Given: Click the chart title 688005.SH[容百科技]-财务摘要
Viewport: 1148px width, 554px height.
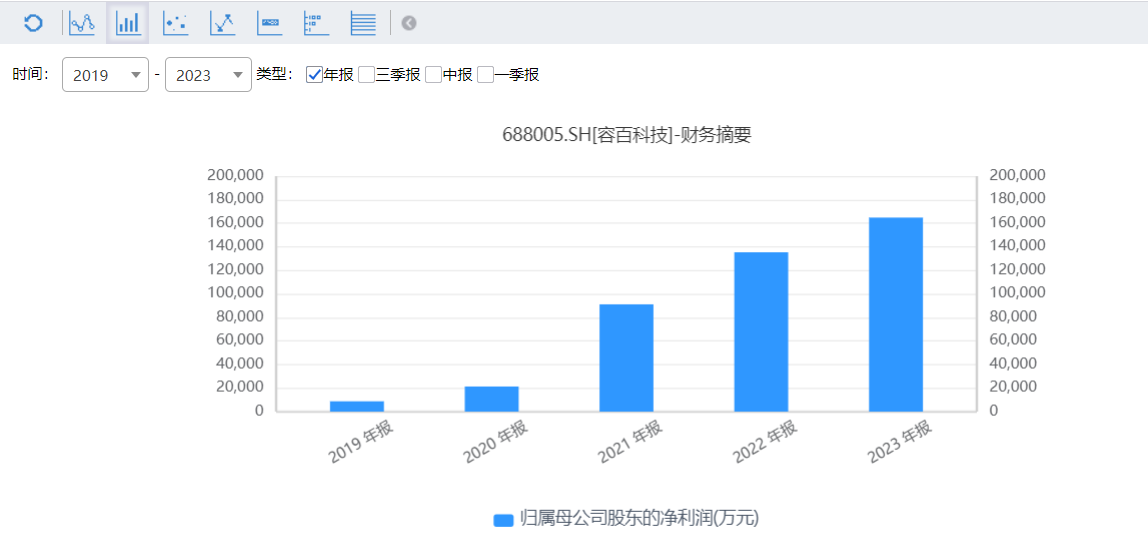Looking at the screenshot, I should [x=626, y=135].
